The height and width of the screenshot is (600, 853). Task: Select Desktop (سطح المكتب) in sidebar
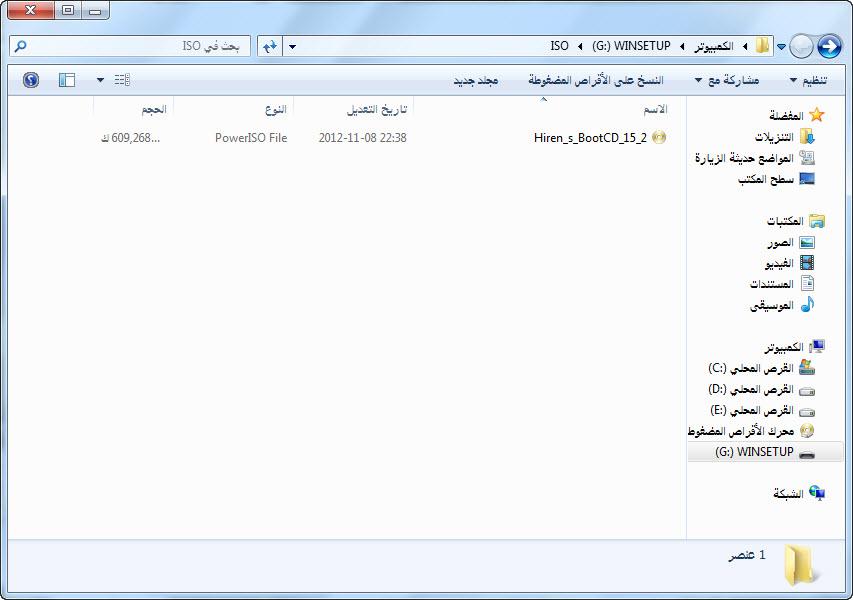(766, 179)
